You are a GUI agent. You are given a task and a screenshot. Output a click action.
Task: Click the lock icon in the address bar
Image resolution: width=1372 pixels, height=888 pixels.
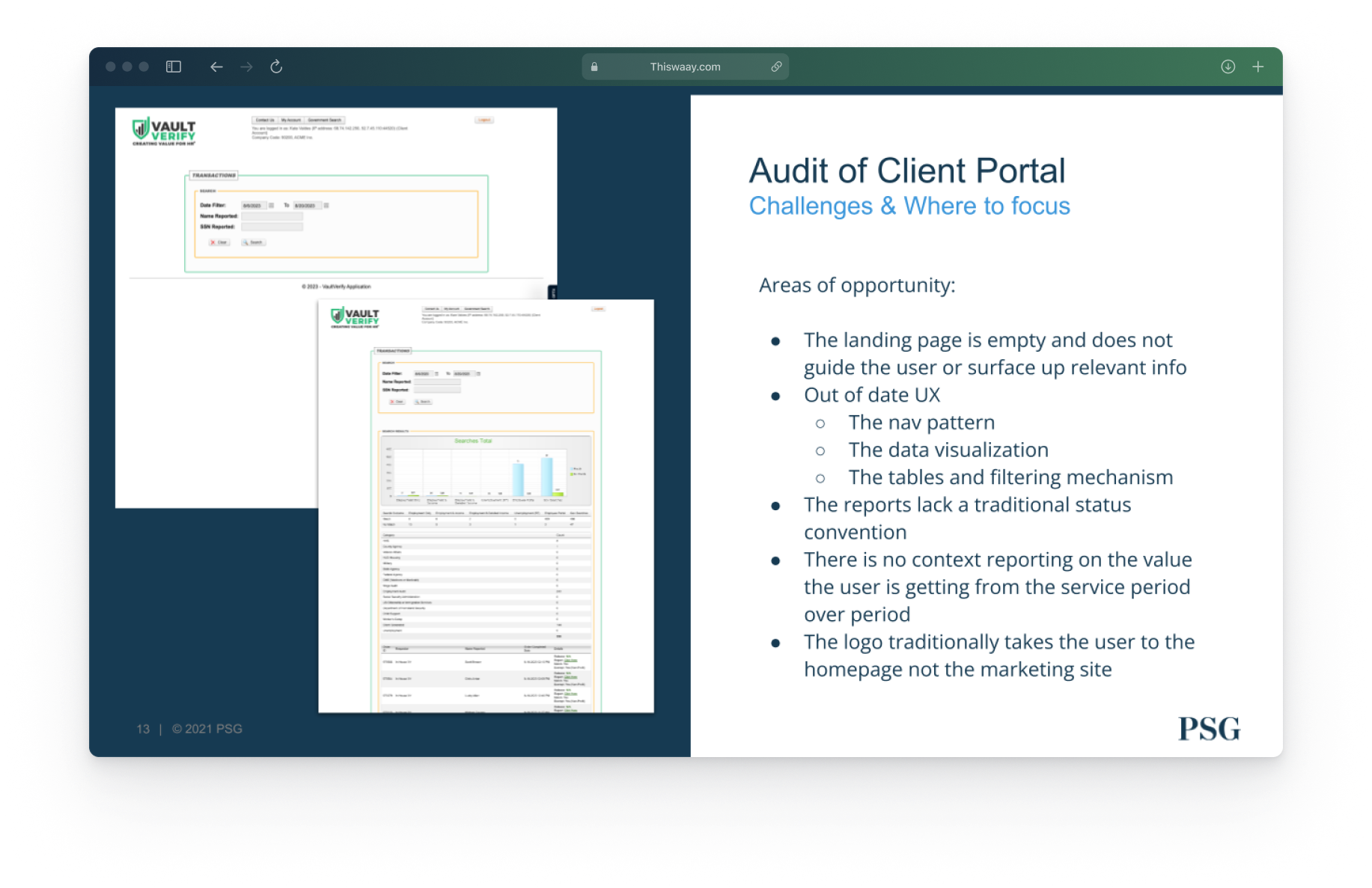coord(594,67)
